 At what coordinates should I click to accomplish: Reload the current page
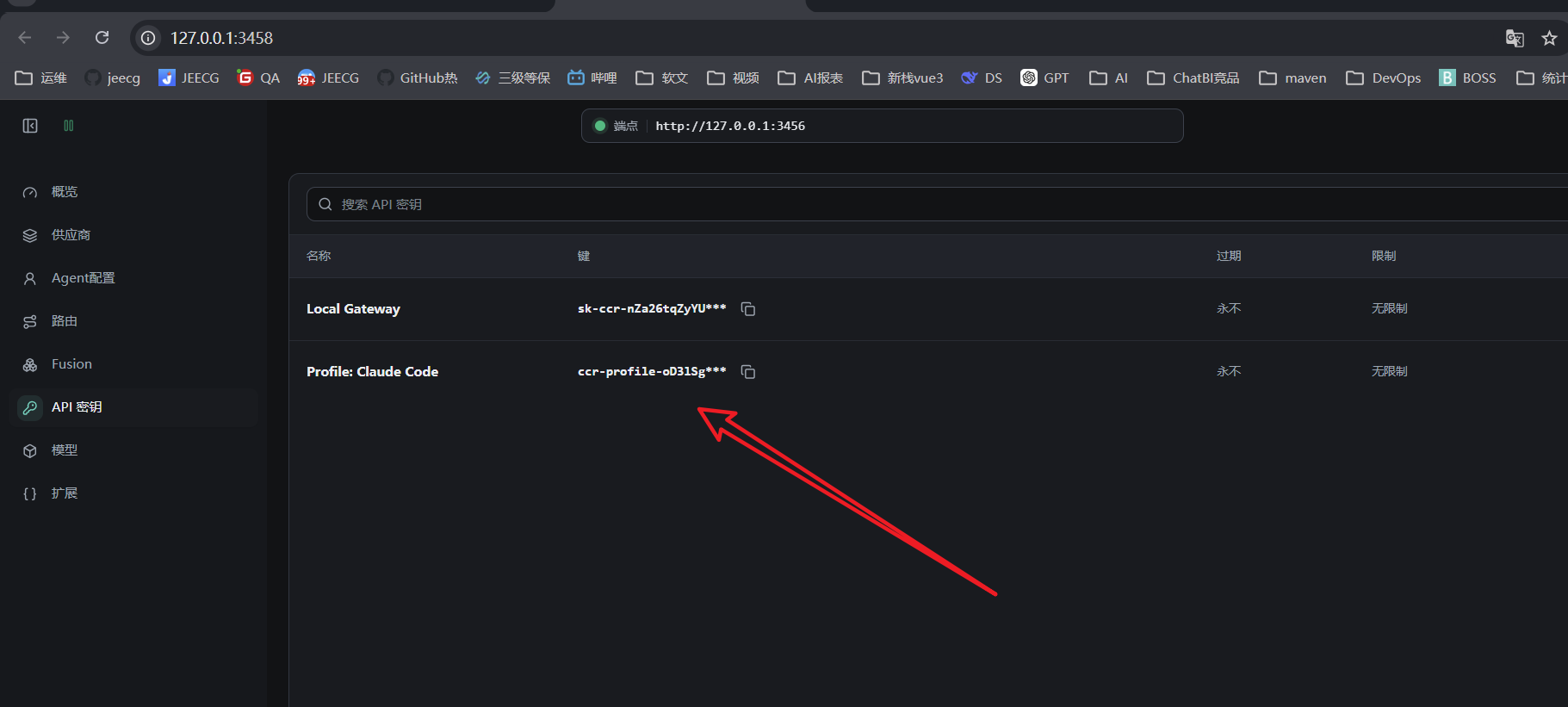pos(102,38)
